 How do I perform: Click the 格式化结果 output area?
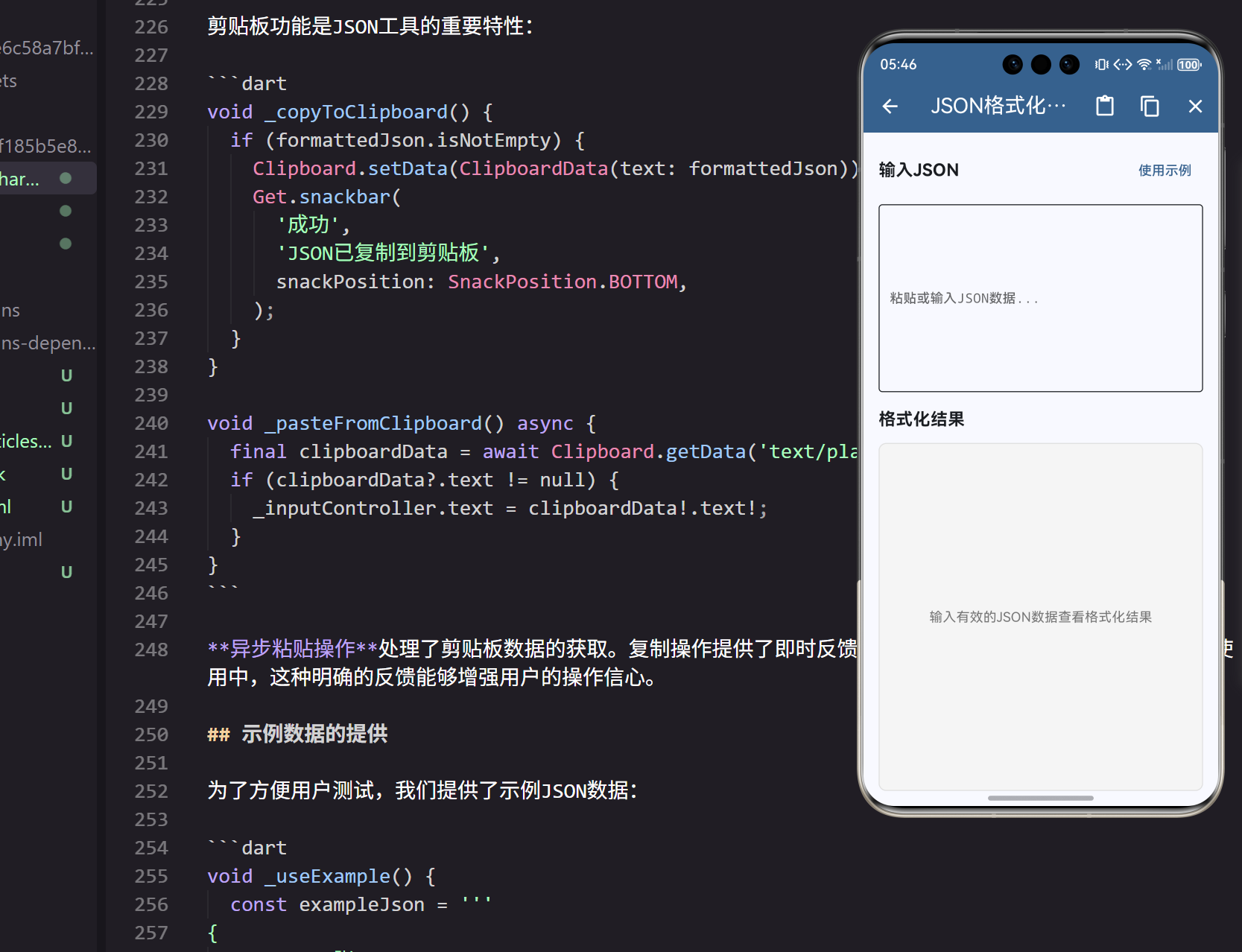click(x=1040, y=617)
